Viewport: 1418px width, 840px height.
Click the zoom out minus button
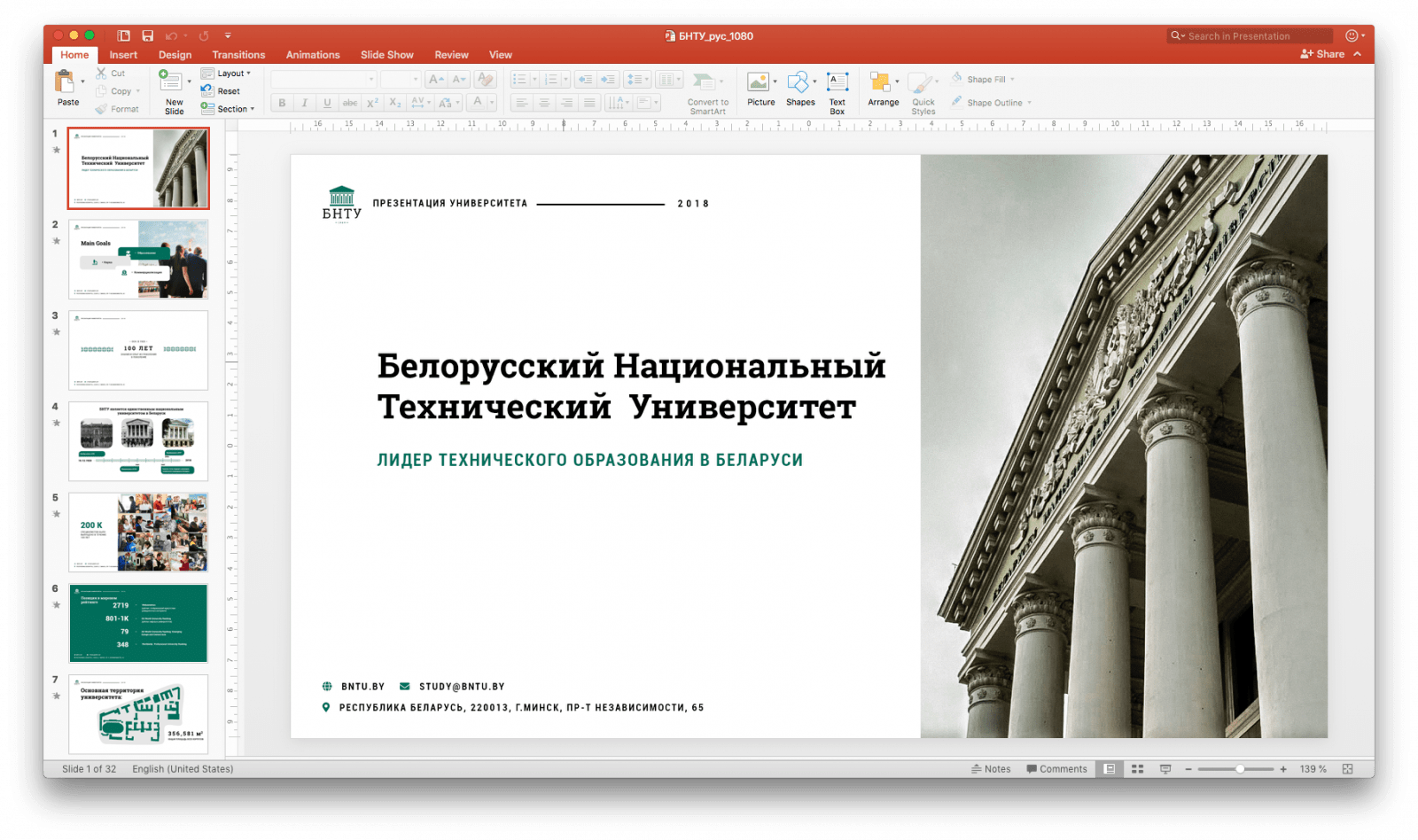click(x=1188, y=769)
